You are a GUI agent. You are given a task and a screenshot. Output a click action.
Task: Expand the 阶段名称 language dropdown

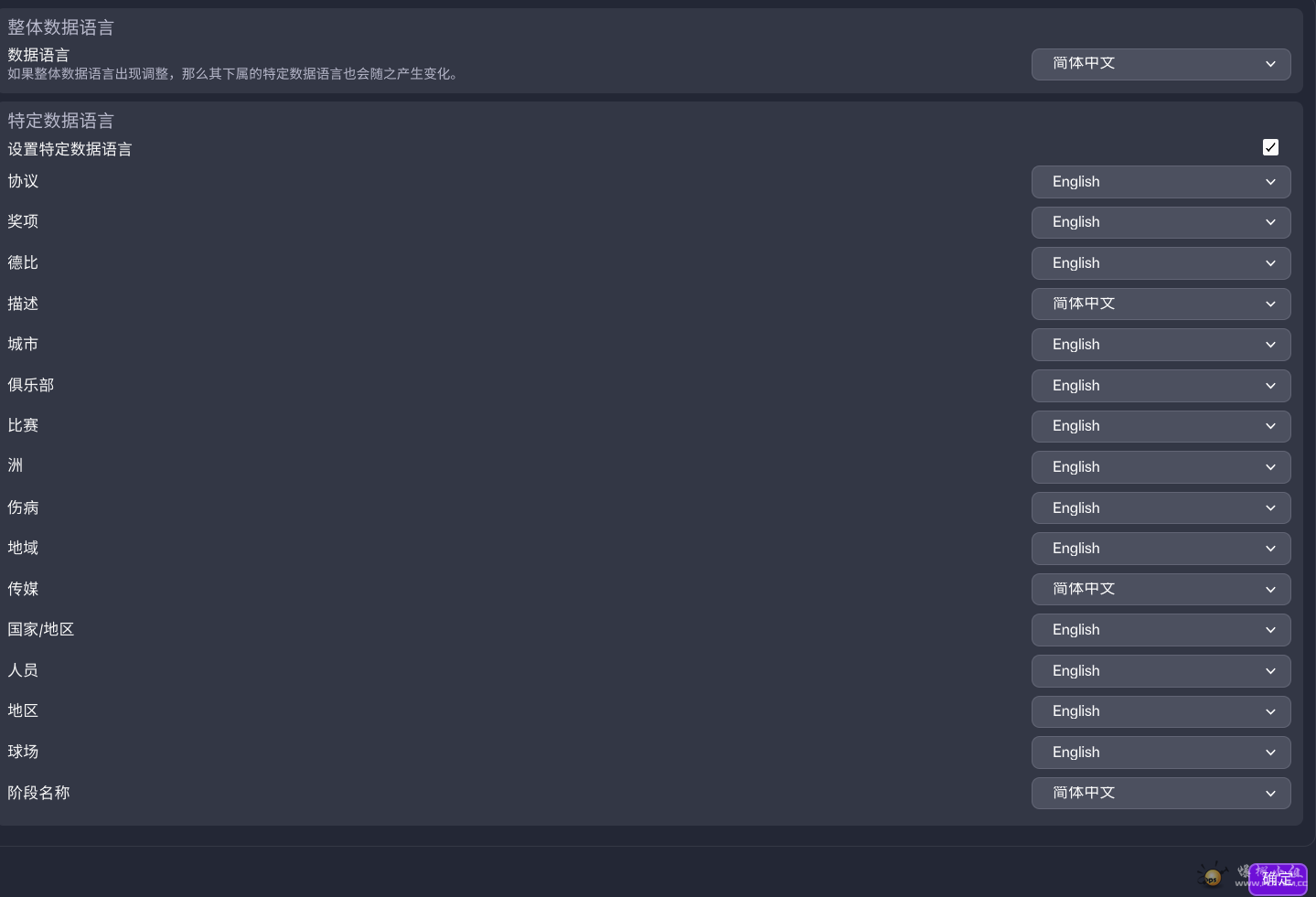[1161, 793]
